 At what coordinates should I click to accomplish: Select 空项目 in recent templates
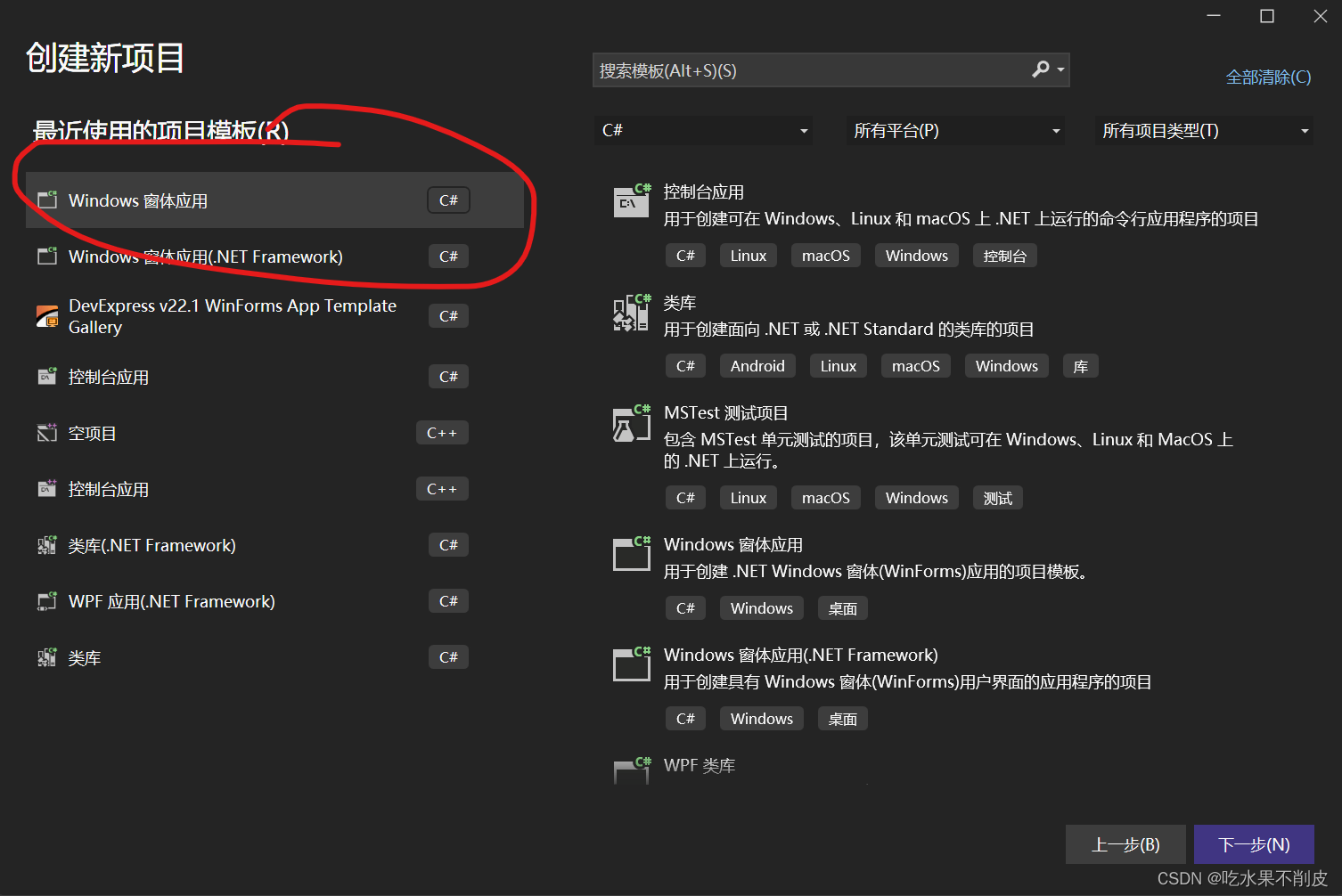point(274,433)
